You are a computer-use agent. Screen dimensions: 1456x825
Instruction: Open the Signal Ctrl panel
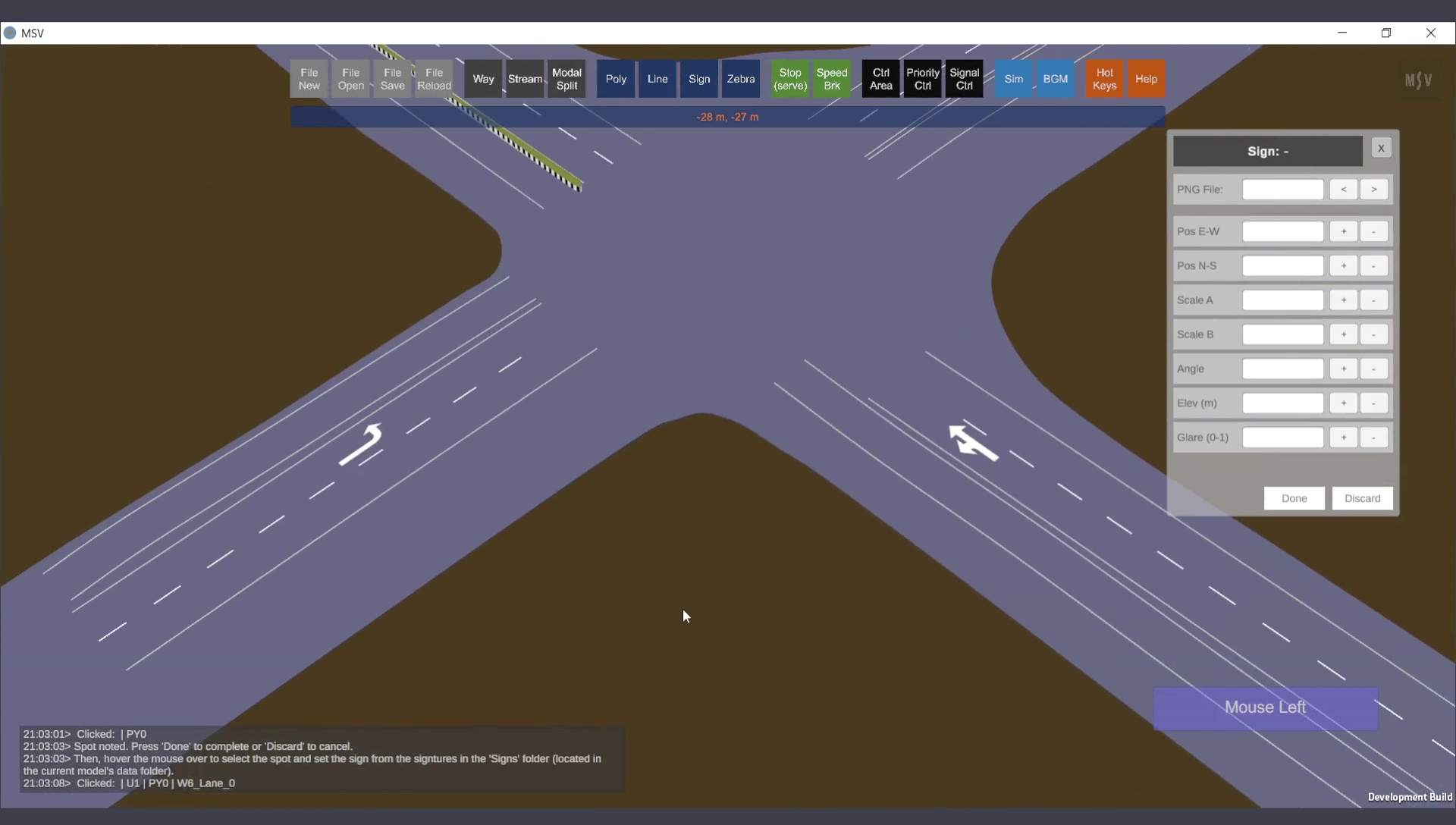click(964, 79)
